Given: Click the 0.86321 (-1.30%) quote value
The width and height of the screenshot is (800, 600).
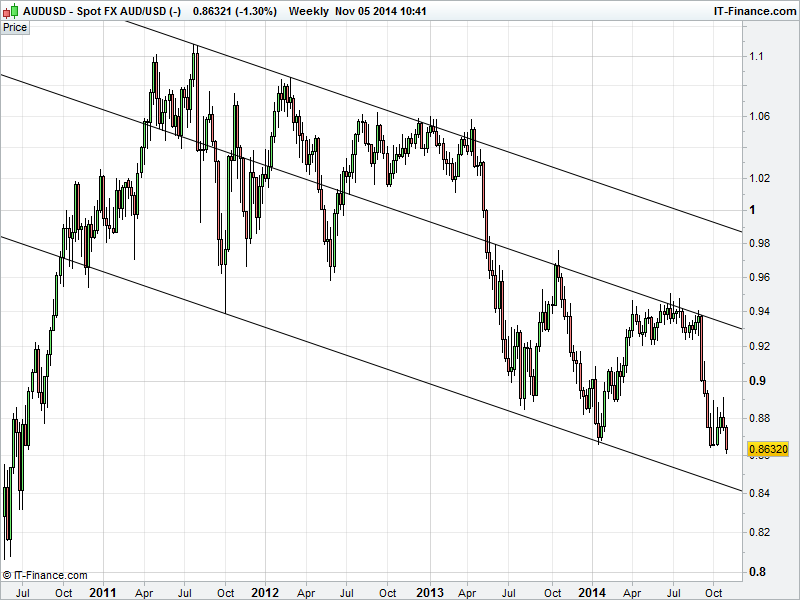Looking at the screenshot, I should 235,11.
